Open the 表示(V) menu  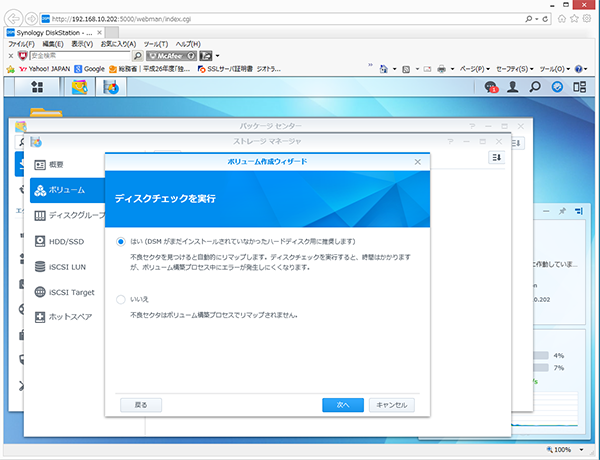point(82,44)
